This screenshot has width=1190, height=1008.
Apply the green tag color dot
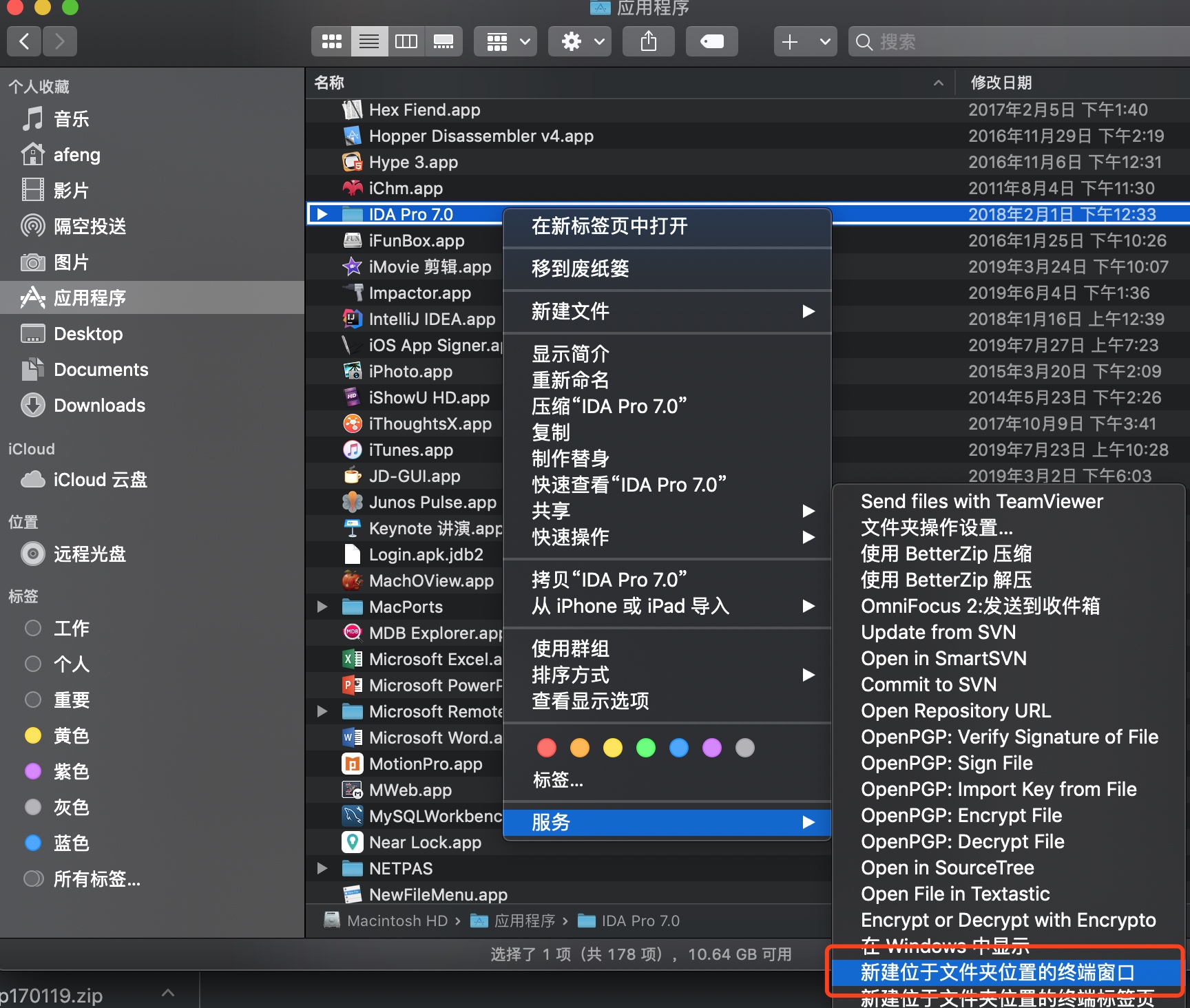646,748
